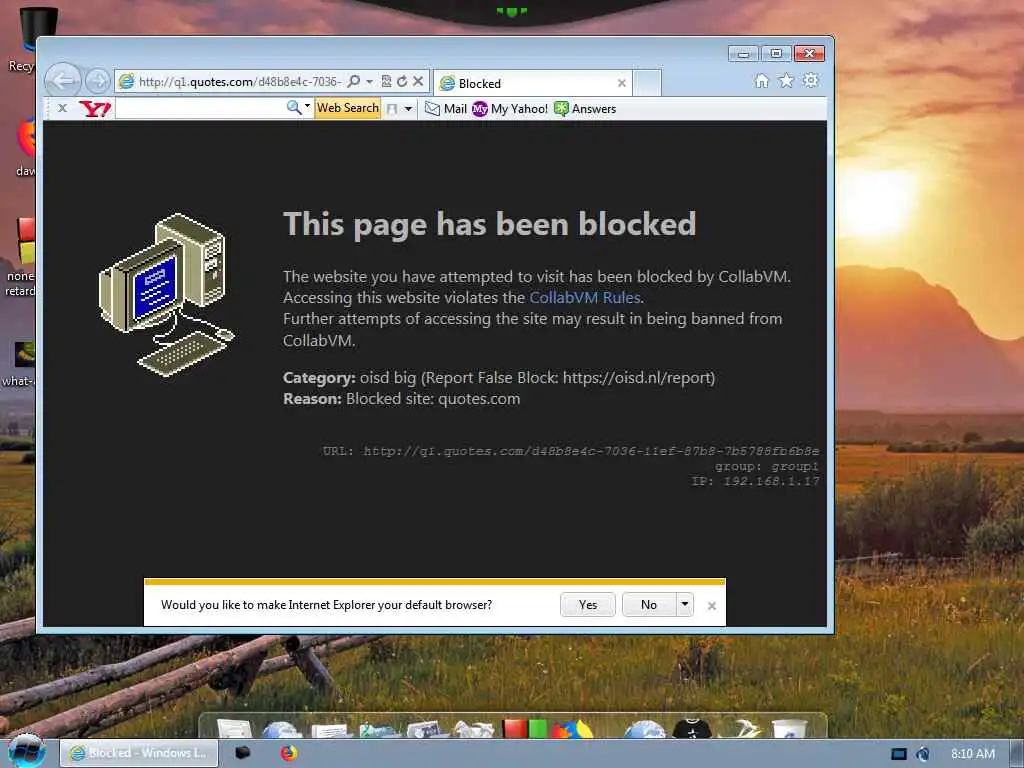Open Favorites with the star icon
This screenshot has width=1024, height=768.
pyautogui.click(x=786, y=80)
